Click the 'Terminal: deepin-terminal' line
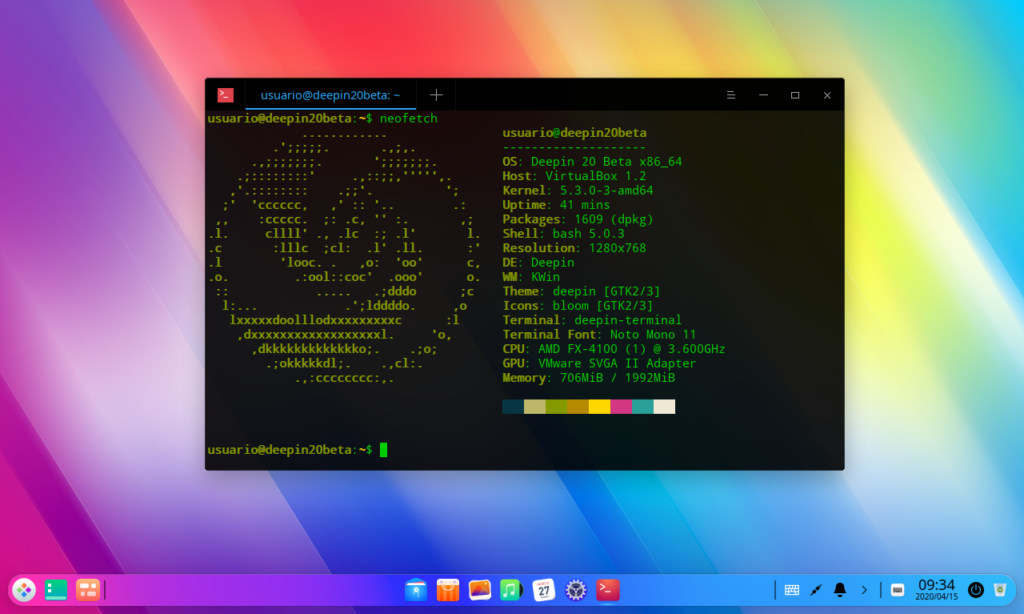 [592, 319]
